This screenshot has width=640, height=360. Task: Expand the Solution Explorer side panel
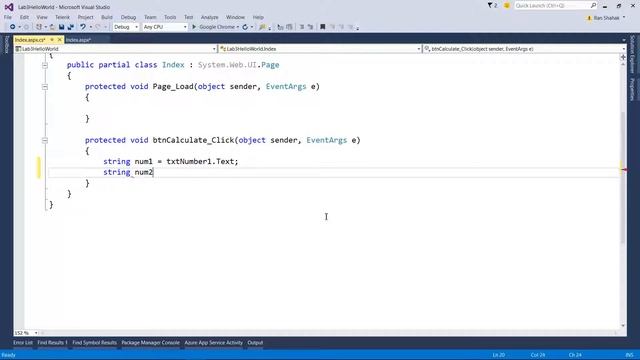click(633, 54)
